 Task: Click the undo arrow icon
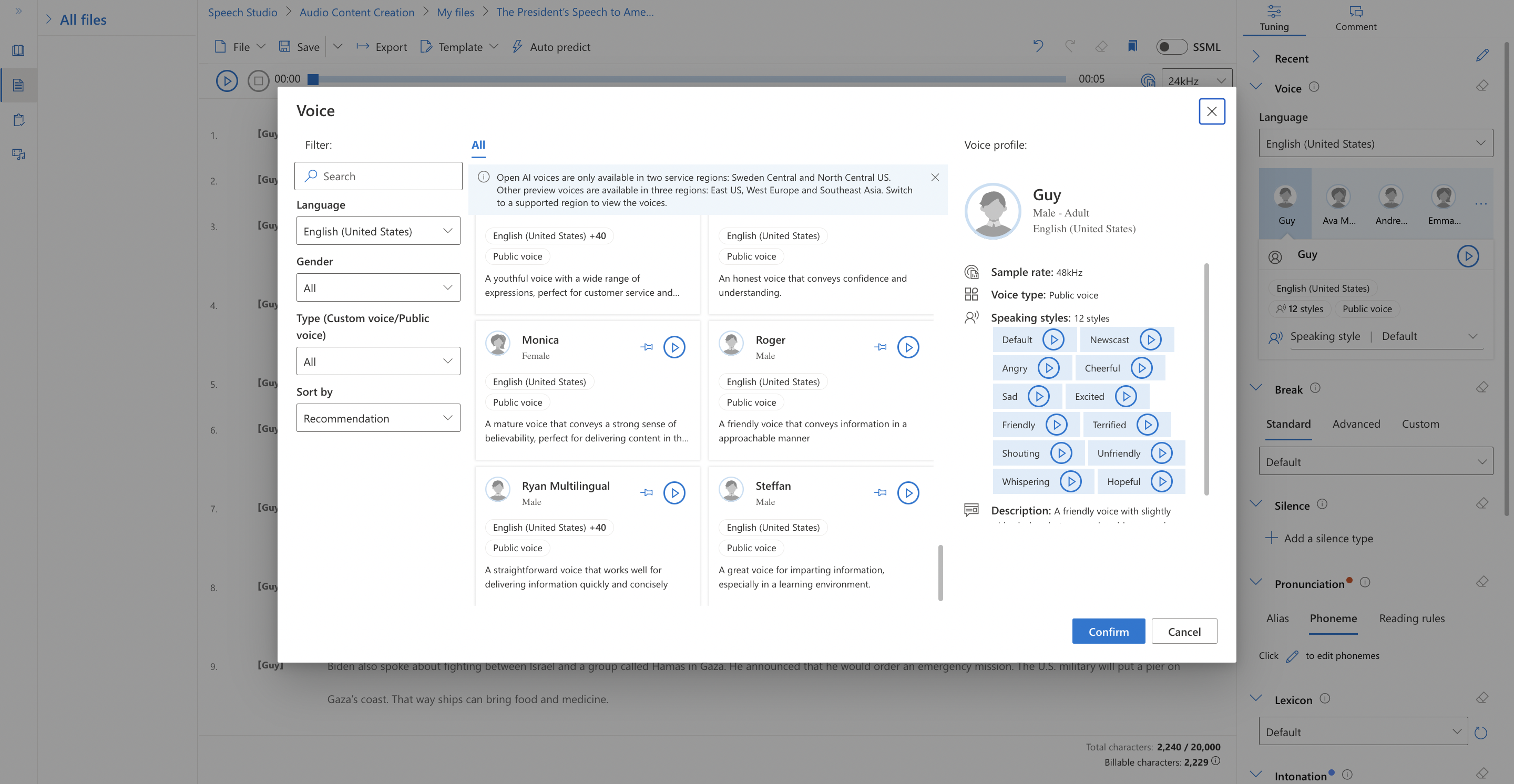coord(1038,46)
